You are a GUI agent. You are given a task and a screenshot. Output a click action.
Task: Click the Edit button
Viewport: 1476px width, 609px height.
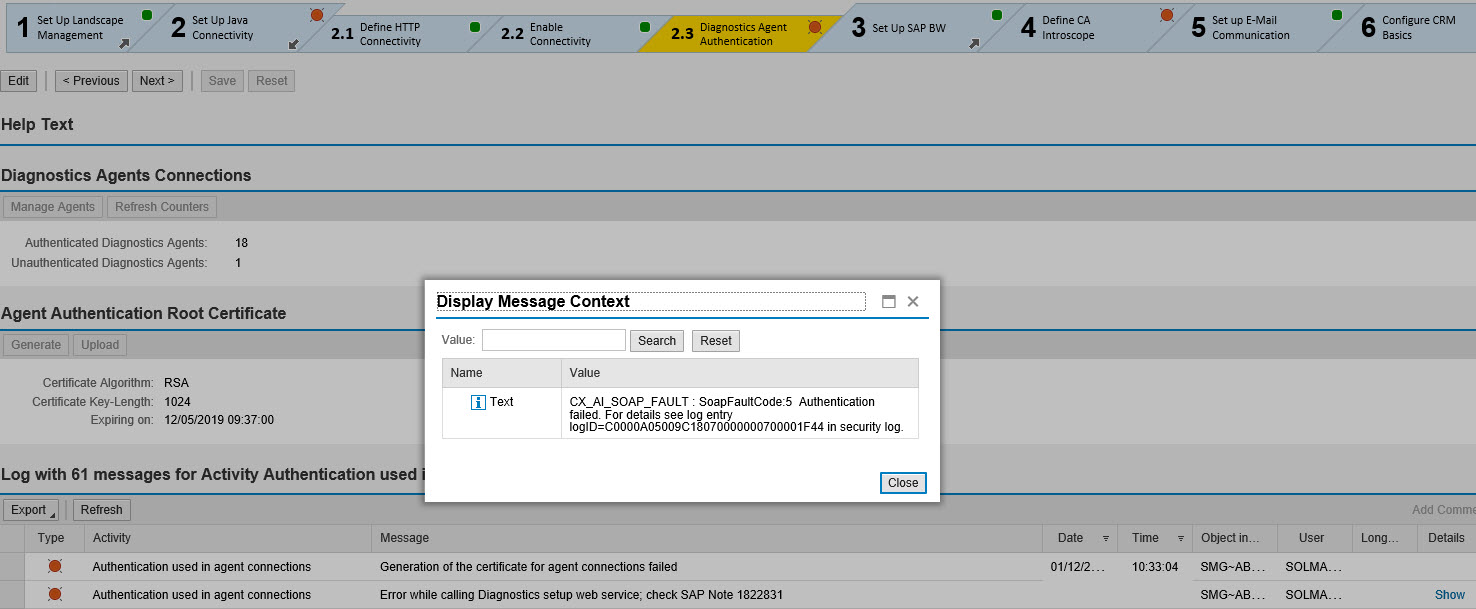click(x=19, y=81)
